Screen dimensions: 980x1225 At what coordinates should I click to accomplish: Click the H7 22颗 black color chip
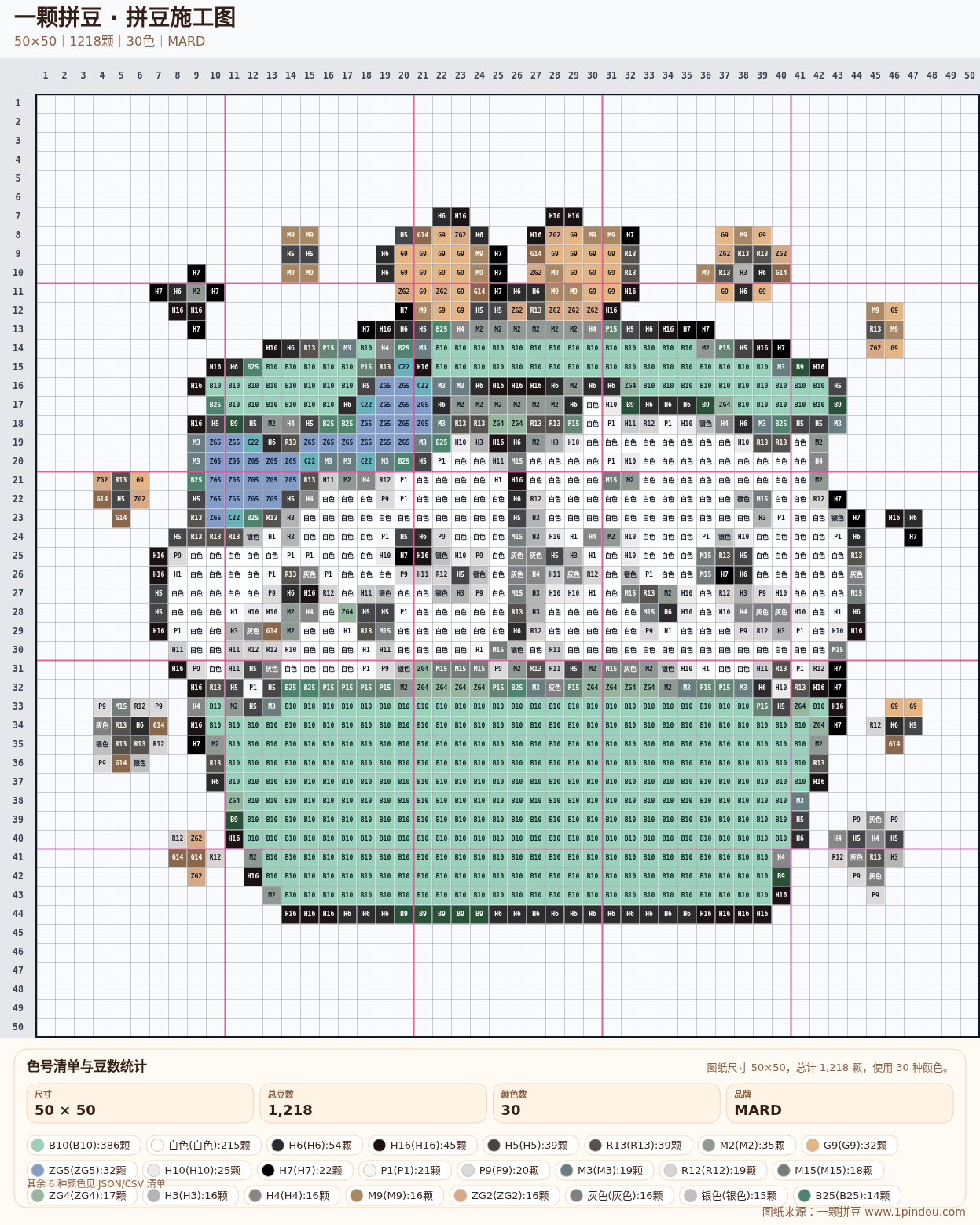coord(305,1171)
